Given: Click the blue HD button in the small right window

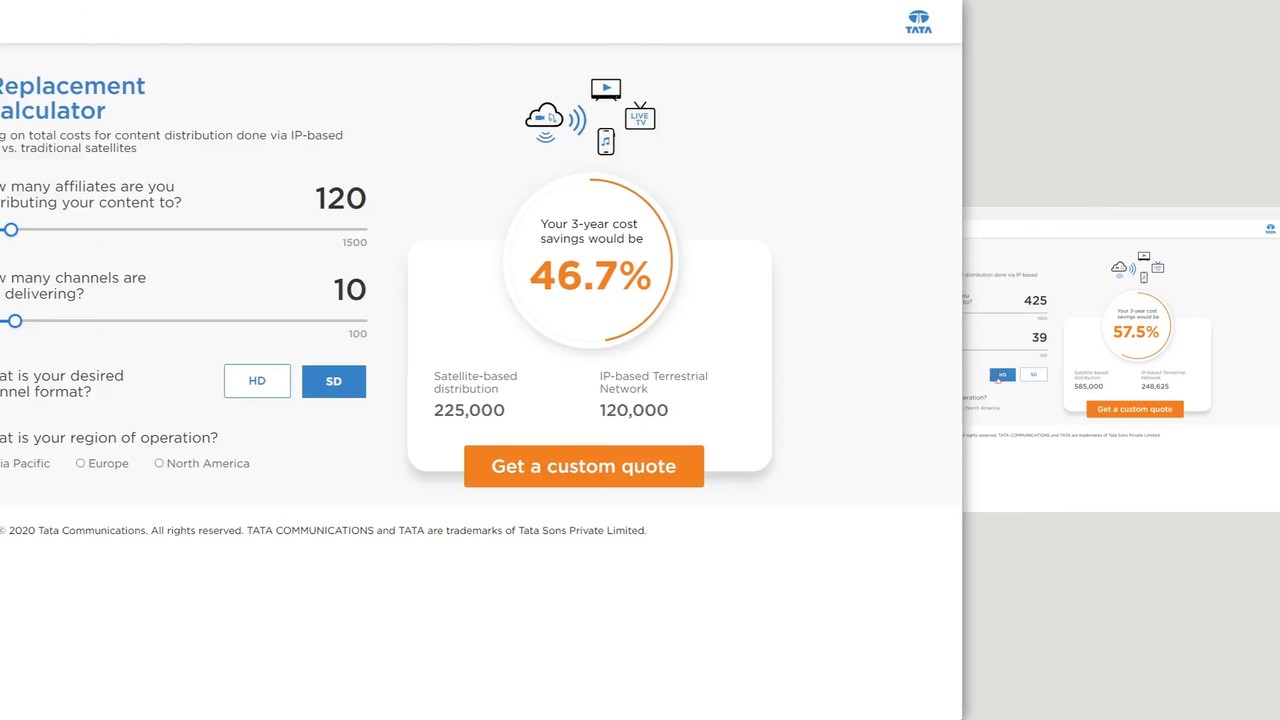Looking at the screenshot, I should coord(1002,375).
